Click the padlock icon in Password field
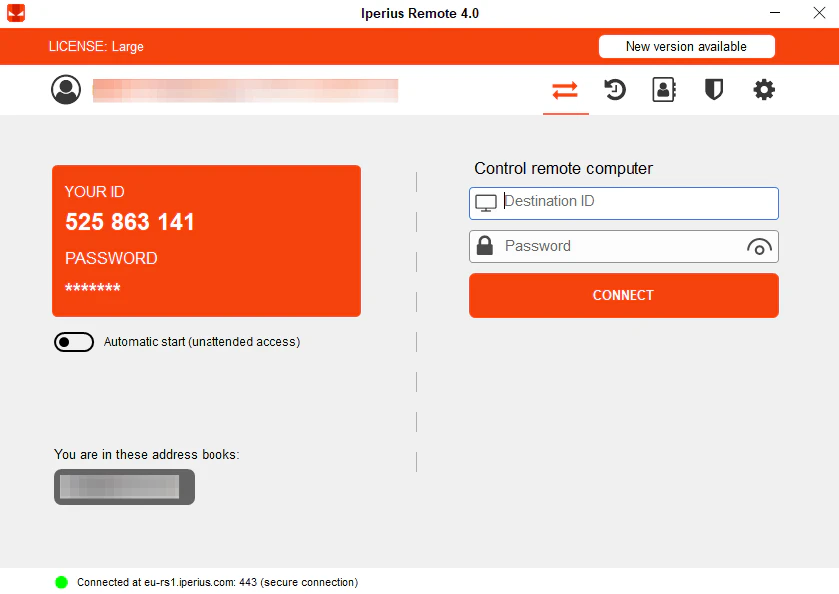 pyautogui.click(x=485, y=246)
